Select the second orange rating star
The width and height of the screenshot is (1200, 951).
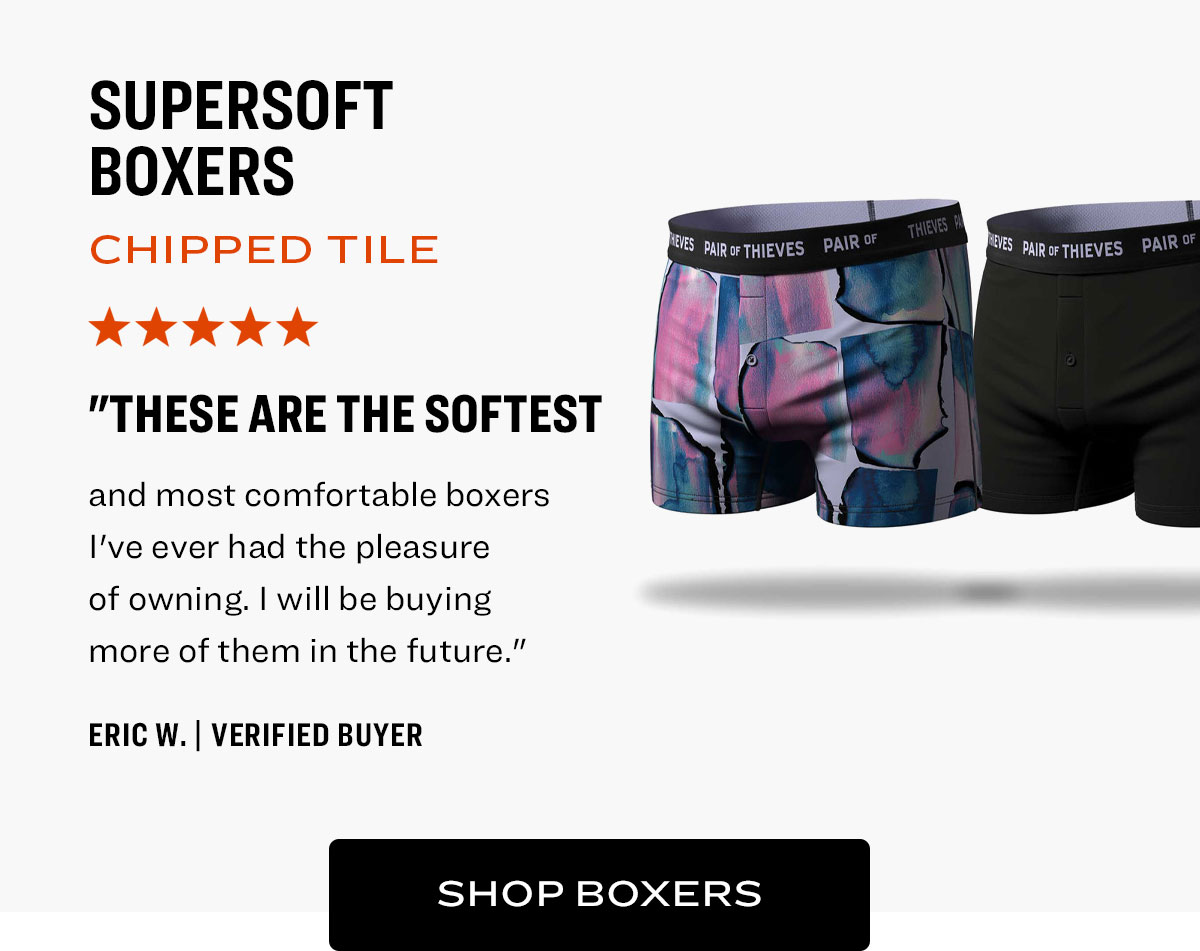[156, 327]
